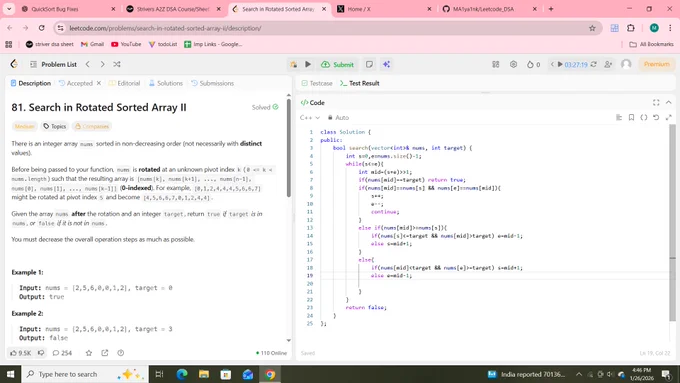The height and width of the screenshot is (383, 680).
Task: Click the Solved status indicator
Action: tap(265, 107)
